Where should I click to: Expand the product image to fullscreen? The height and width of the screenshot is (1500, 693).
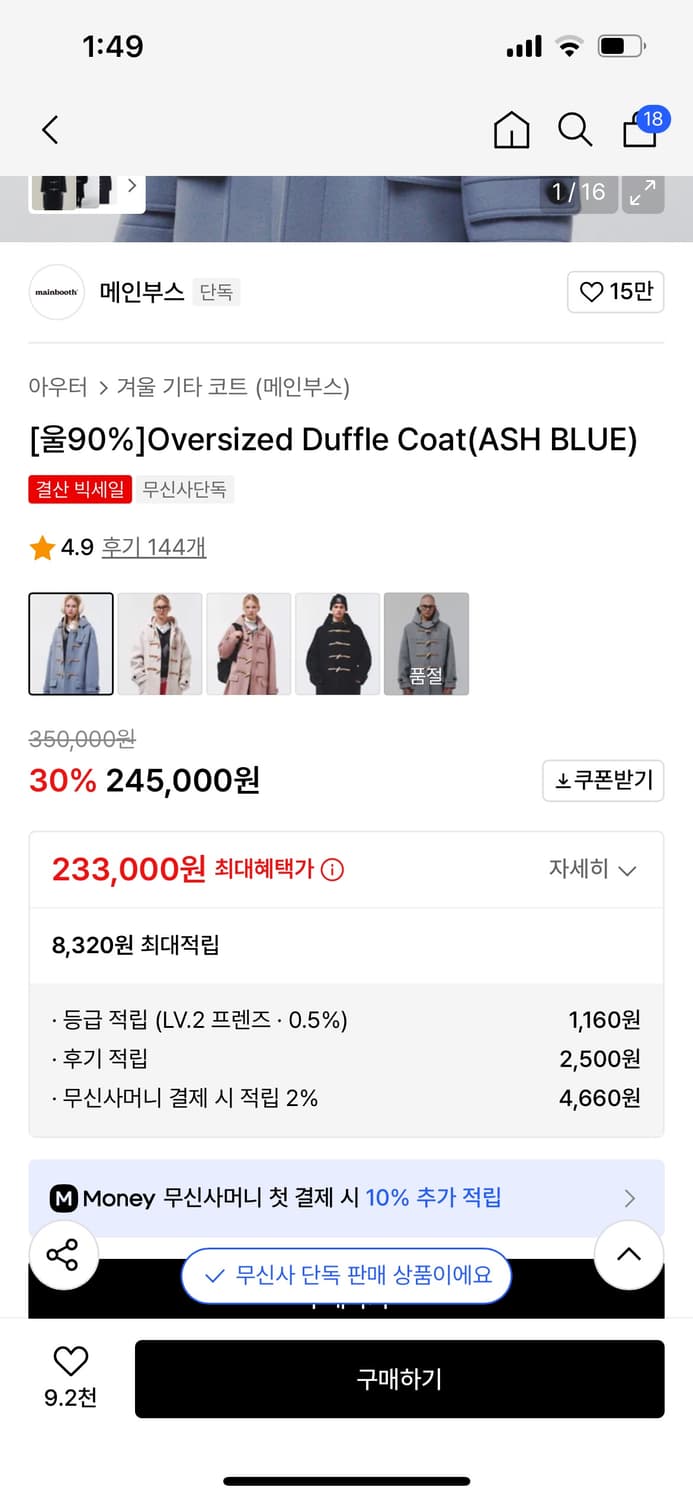coord(643,194)
